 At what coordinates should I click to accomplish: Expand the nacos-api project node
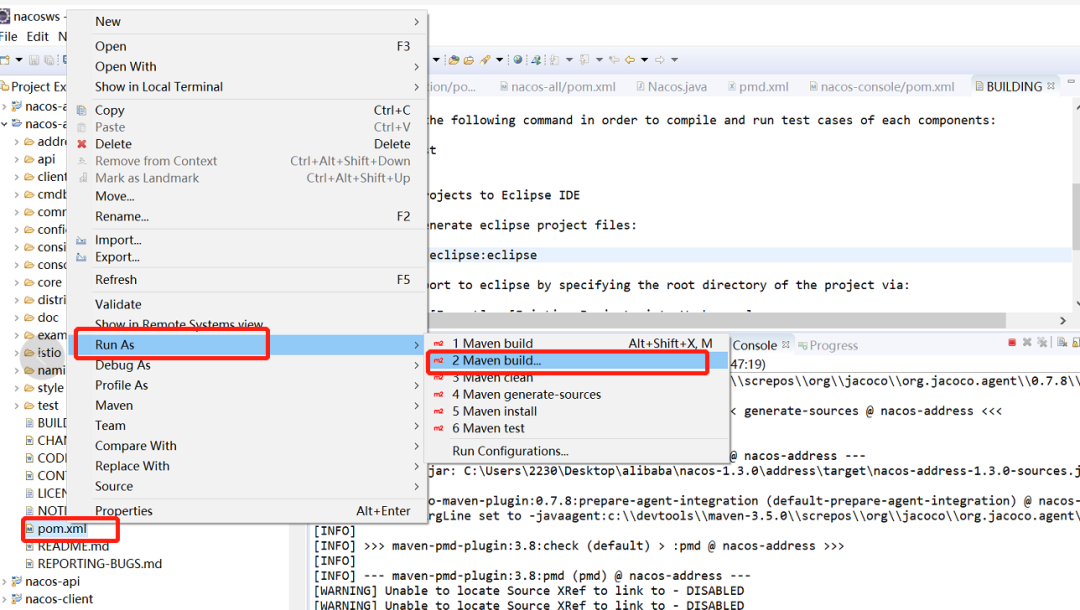[x=4, y=582]
